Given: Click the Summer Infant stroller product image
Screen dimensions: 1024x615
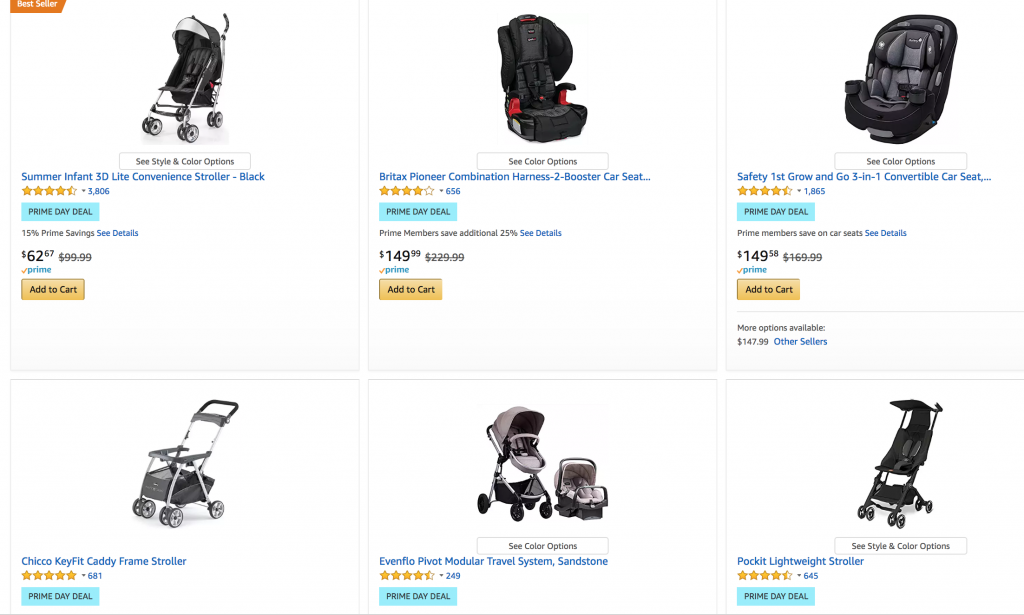Looking at the screenshot, I should click(185, 80).
